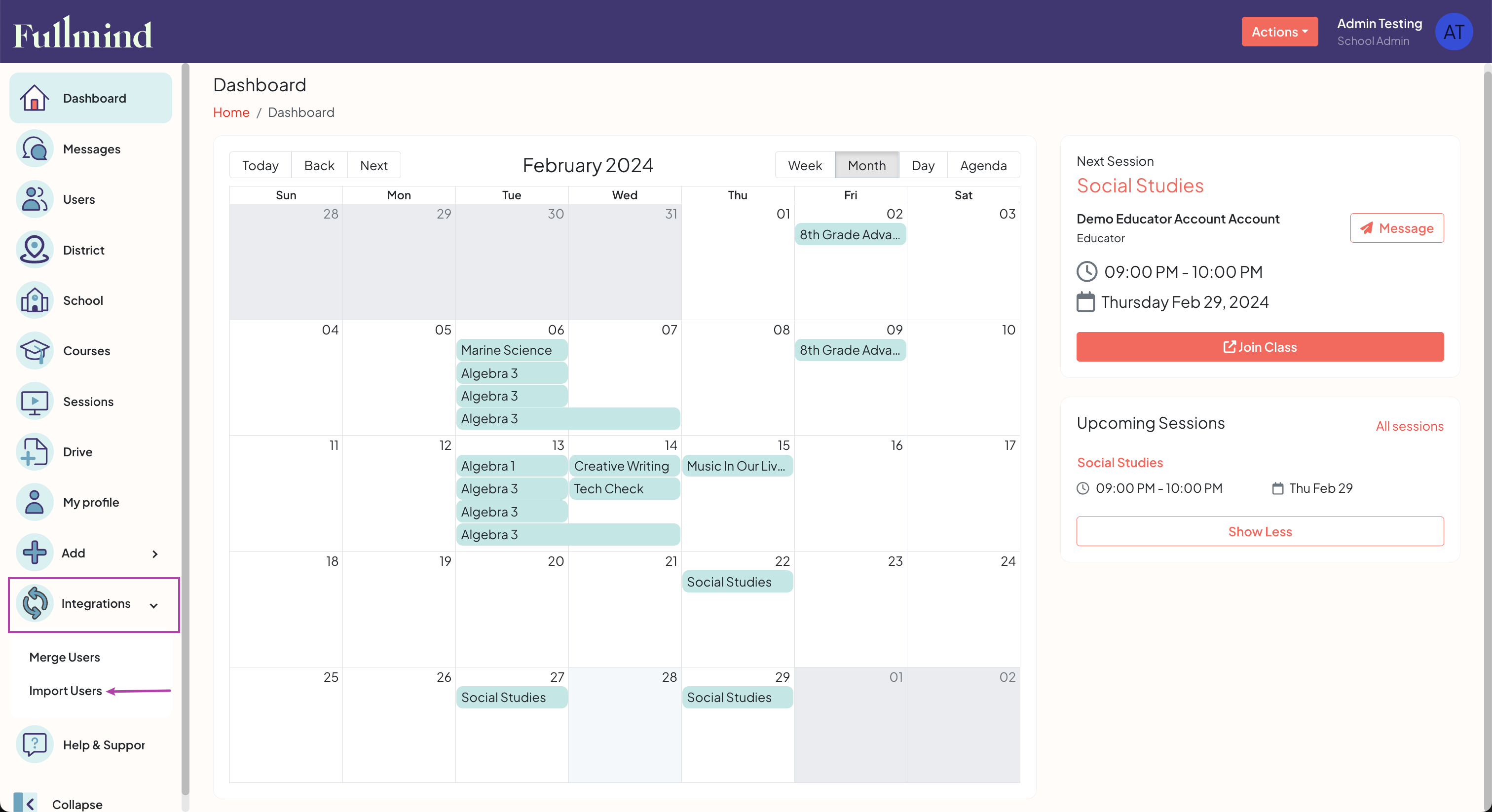Open the District section icon
This screenshot has height=812, width=1492.
pyautogui.click(x=34, y=250)
